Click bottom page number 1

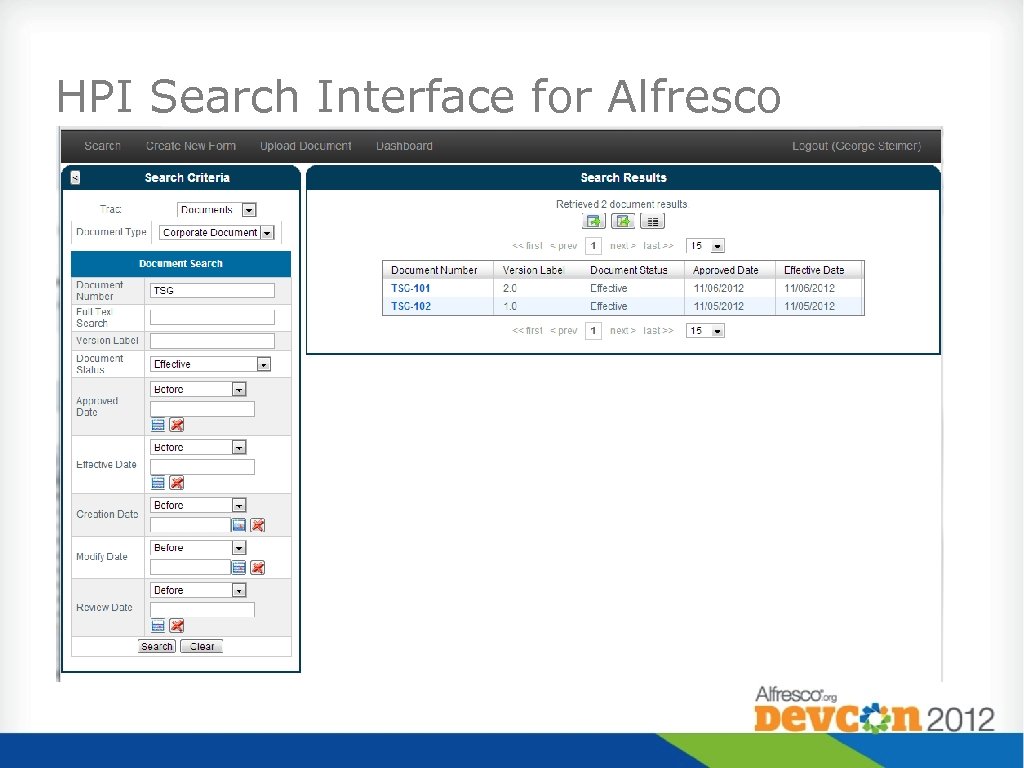click(593, 331)
